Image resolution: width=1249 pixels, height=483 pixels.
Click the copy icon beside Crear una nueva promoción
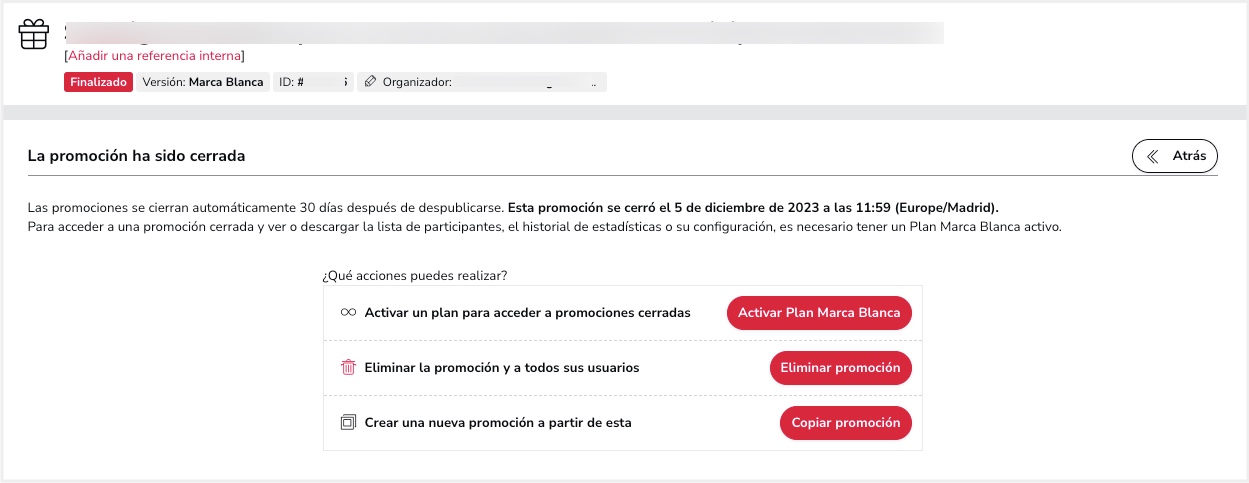click(348, 422)
